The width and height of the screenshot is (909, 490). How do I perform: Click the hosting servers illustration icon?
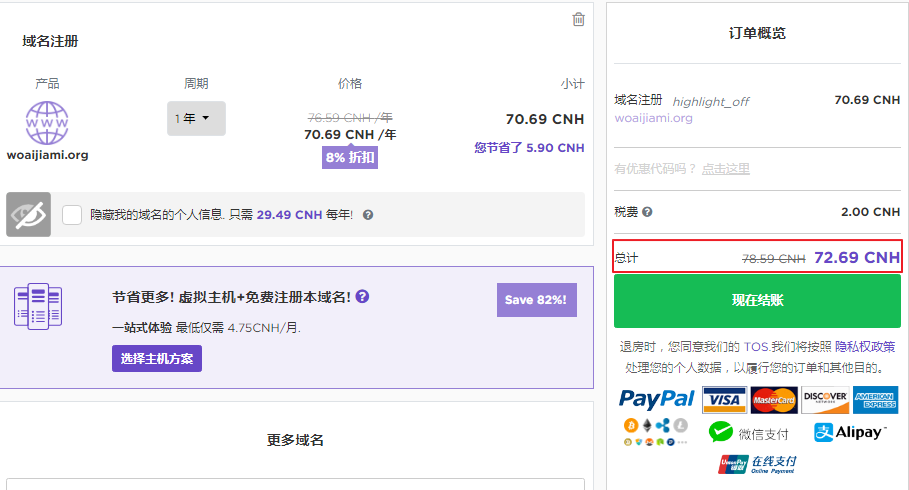coord(38,306)
